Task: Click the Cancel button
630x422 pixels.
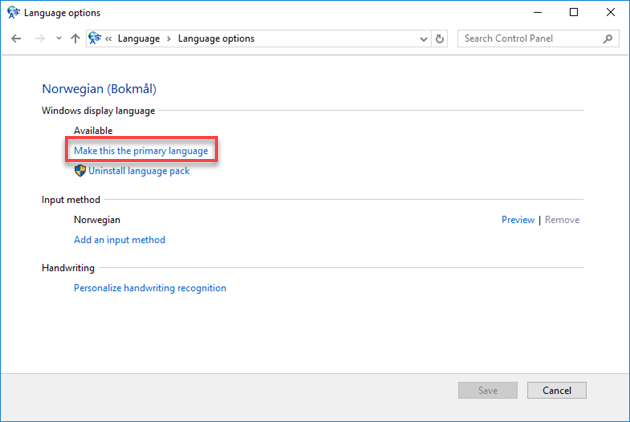Action: click(x=557, y=390)
